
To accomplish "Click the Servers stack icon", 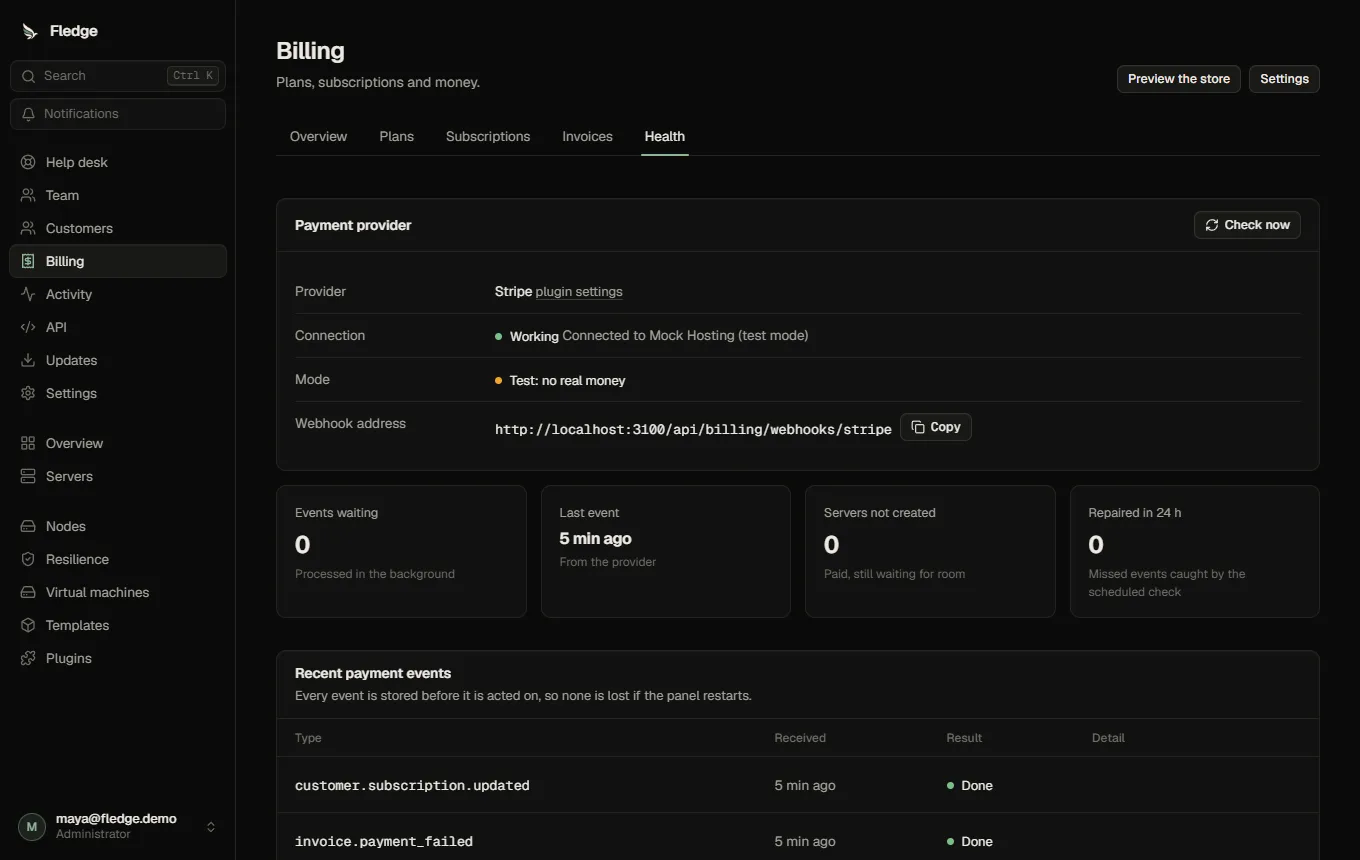I will (x=28, y=476).
